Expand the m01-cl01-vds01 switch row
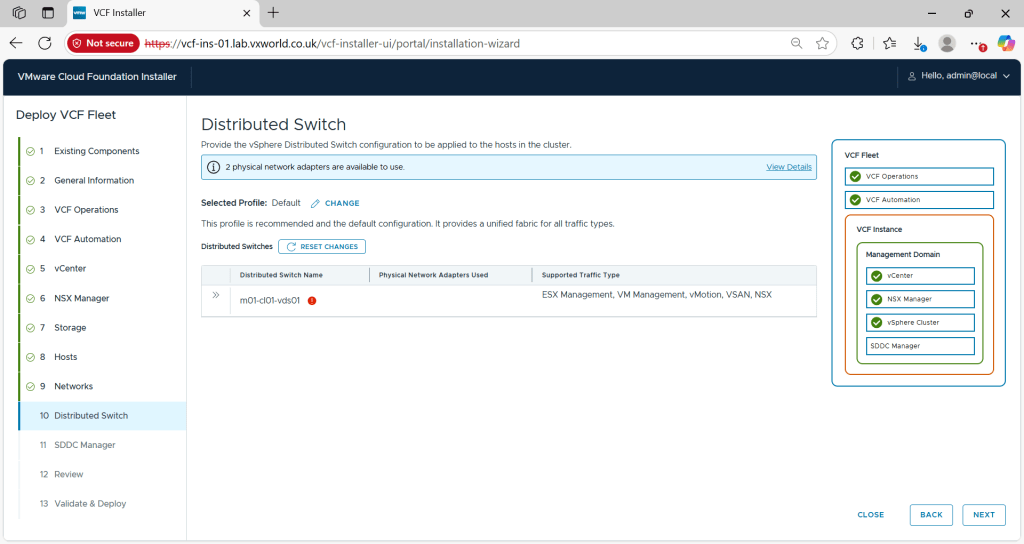Image resolution: width=1024 pixels, height=544 pixels. 215,295
